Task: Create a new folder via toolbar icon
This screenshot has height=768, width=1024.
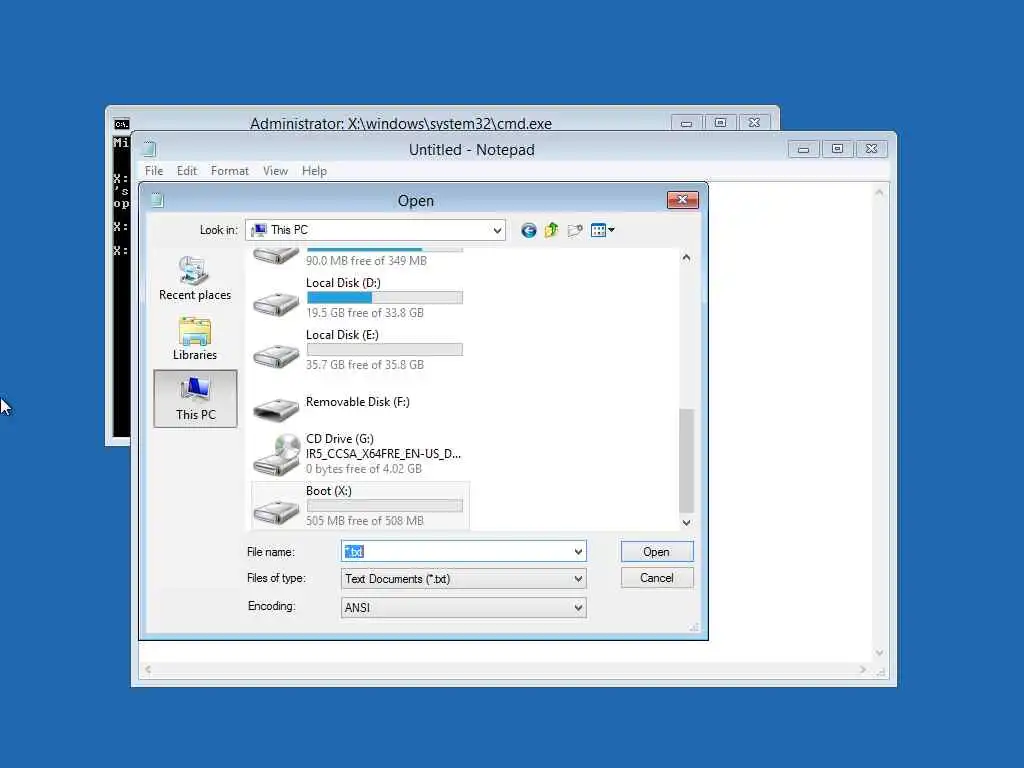Action: pyautogui.click(x=575, y=230)
